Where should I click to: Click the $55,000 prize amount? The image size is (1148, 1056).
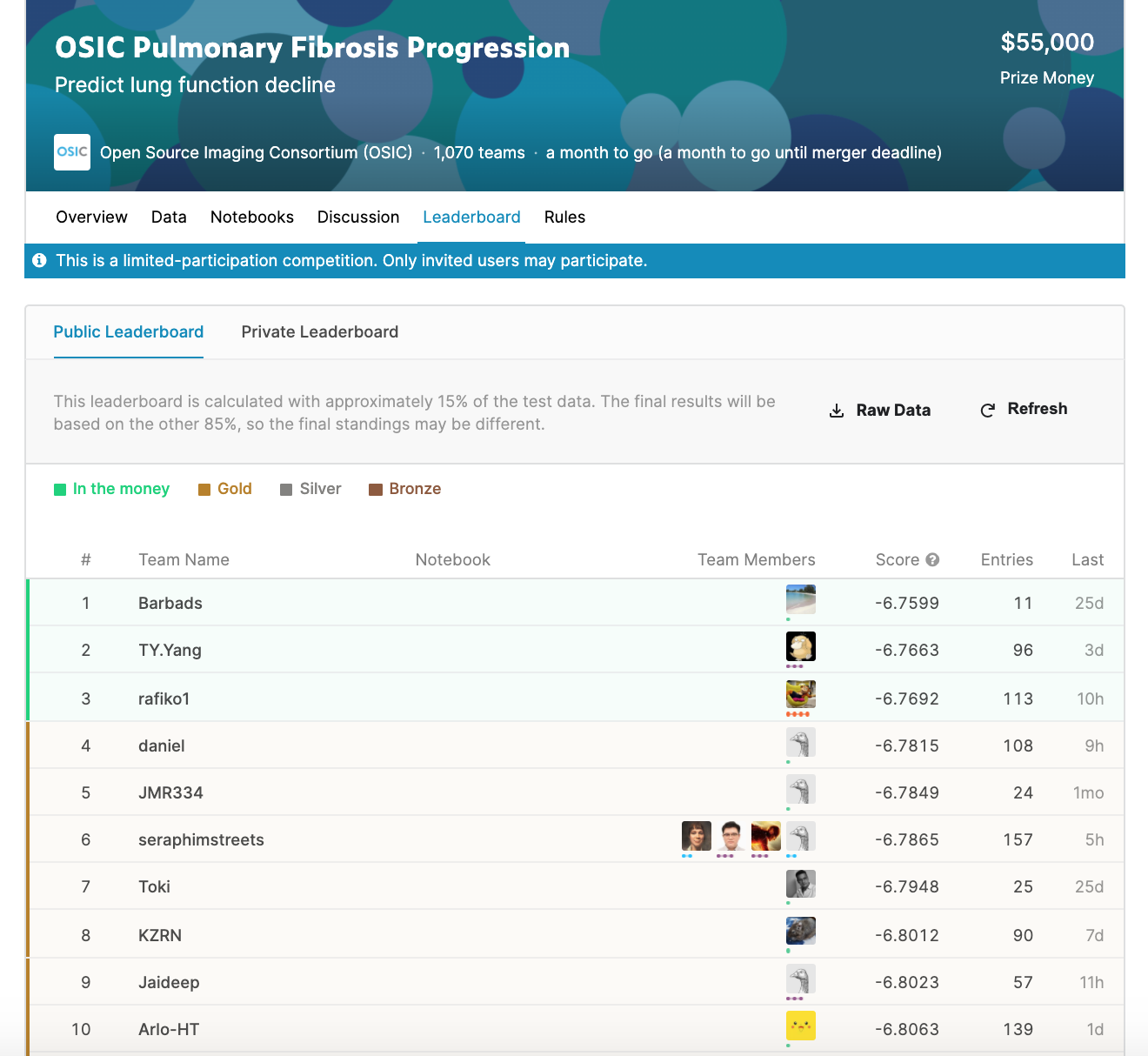[x=1047, y=42]
